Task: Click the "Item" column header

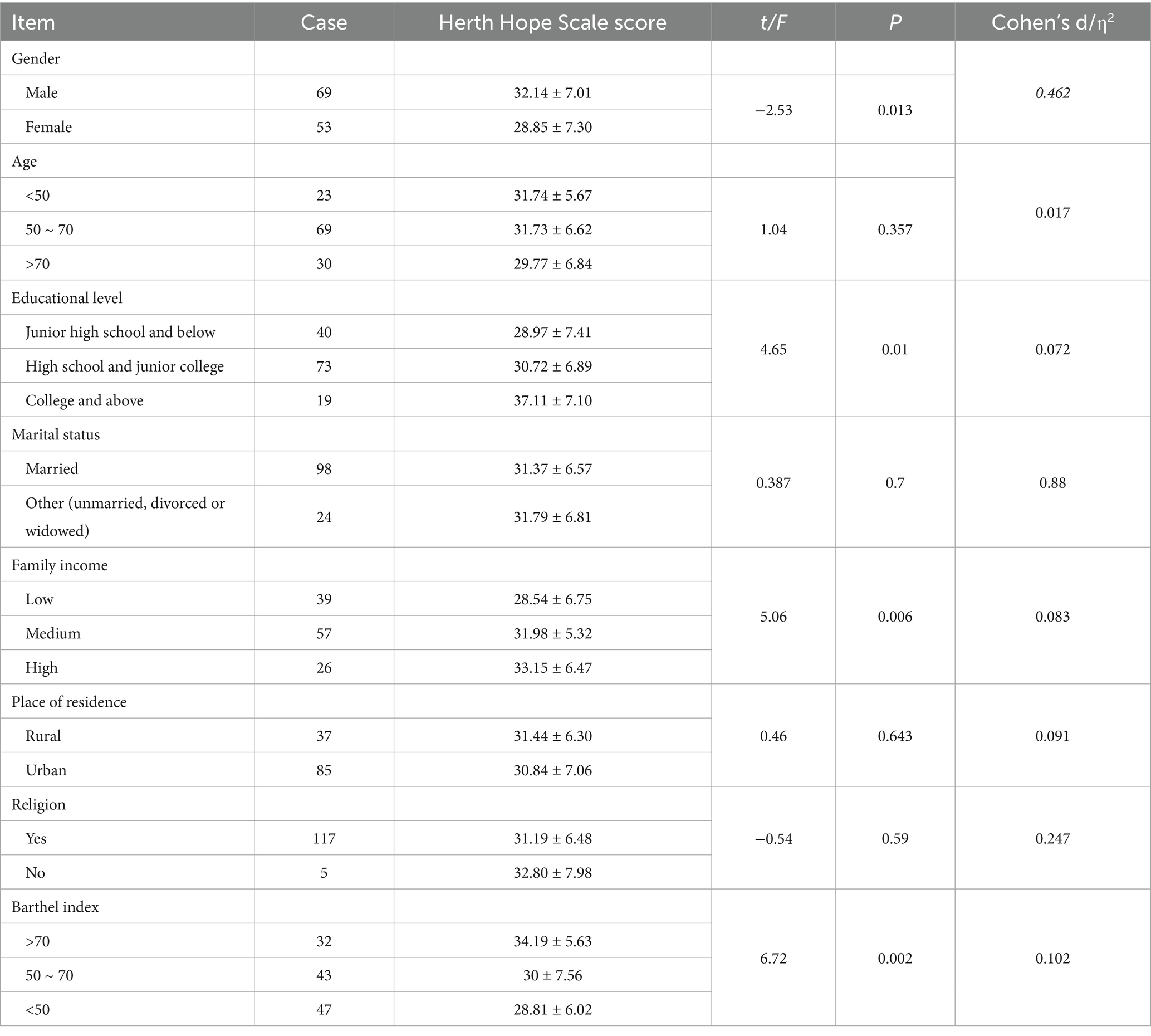Action: [x=33, y=22]
